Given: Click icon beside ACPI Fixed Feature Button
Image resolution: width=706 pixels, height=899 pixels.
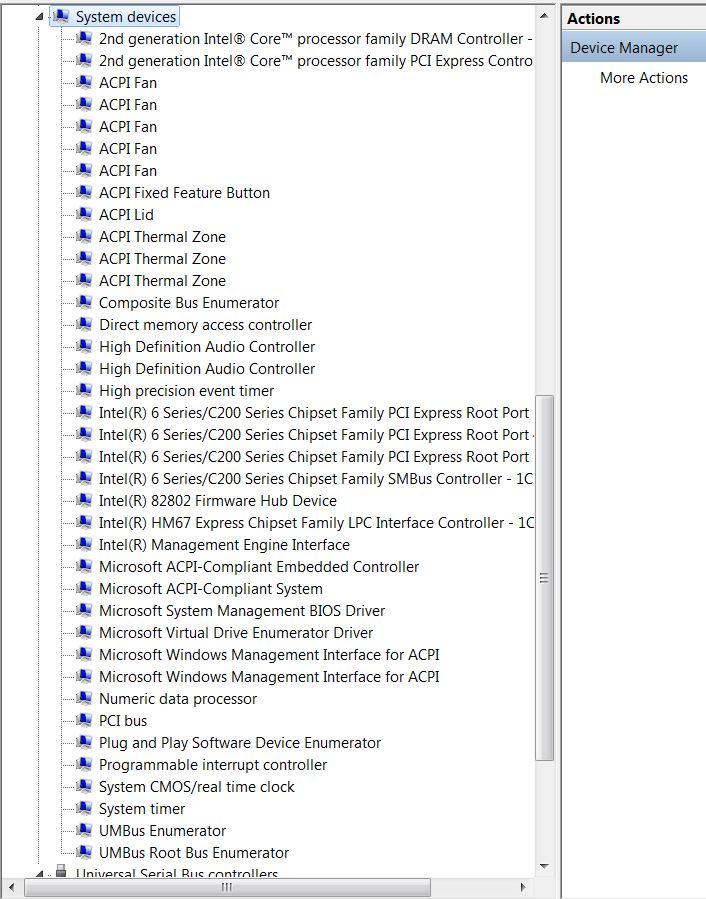Looking at the screenshot, I should [84, 192].
